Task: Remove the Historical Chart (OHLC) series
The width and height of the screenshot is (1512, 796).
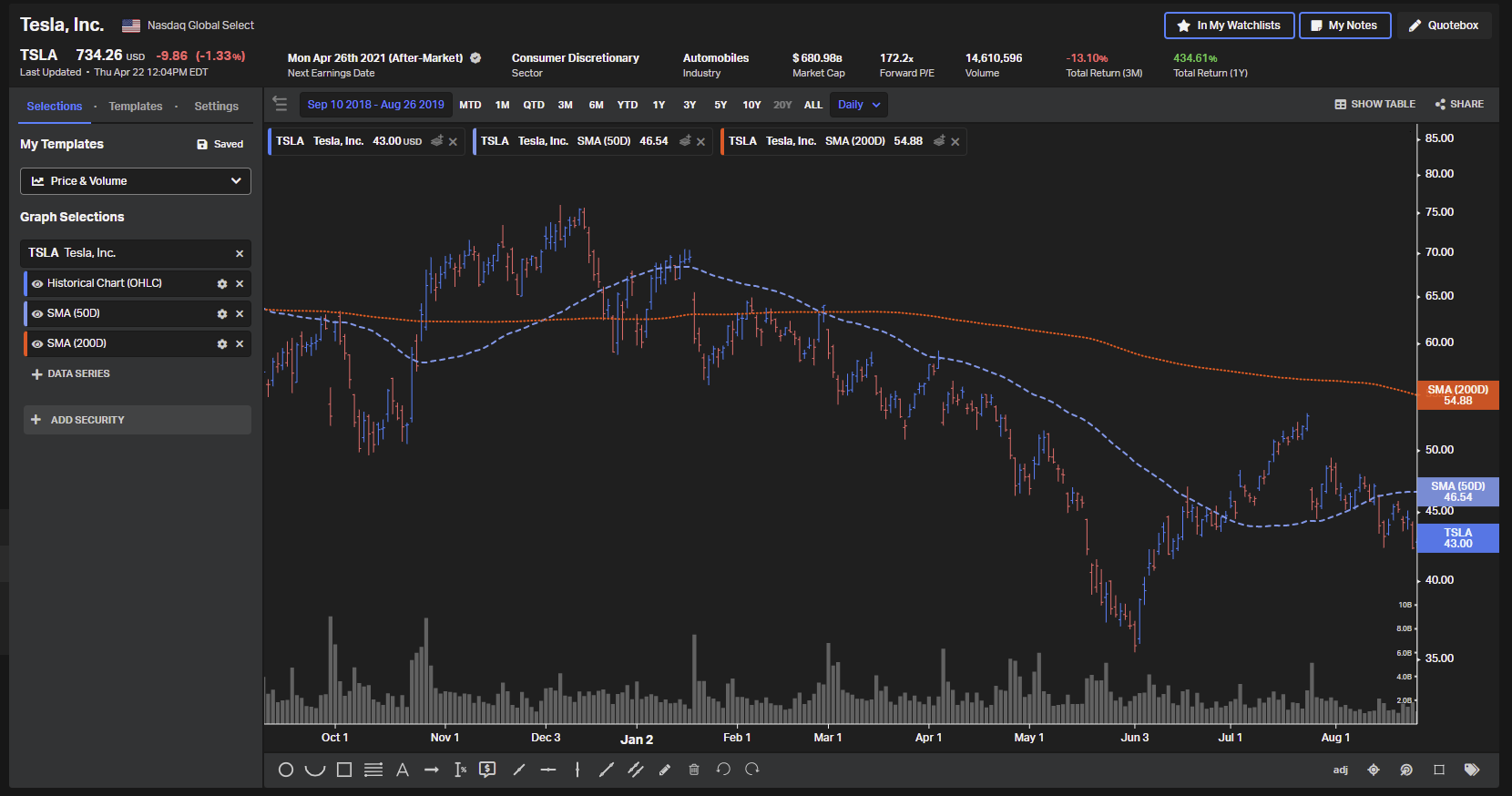Action: tap(240, 283)
